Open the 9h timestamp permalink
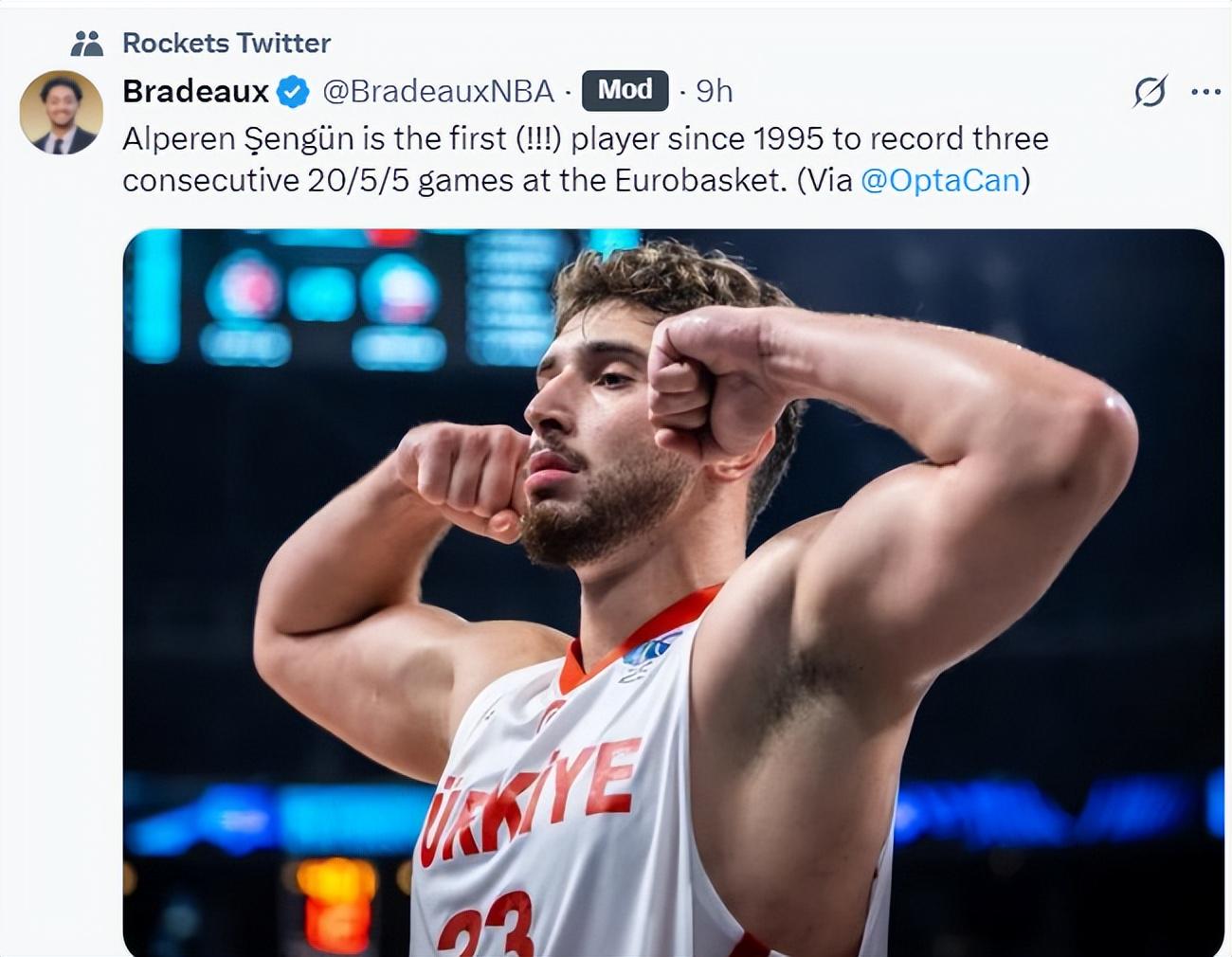Screen dimensions: 1232x957 [x=715, y=91]
